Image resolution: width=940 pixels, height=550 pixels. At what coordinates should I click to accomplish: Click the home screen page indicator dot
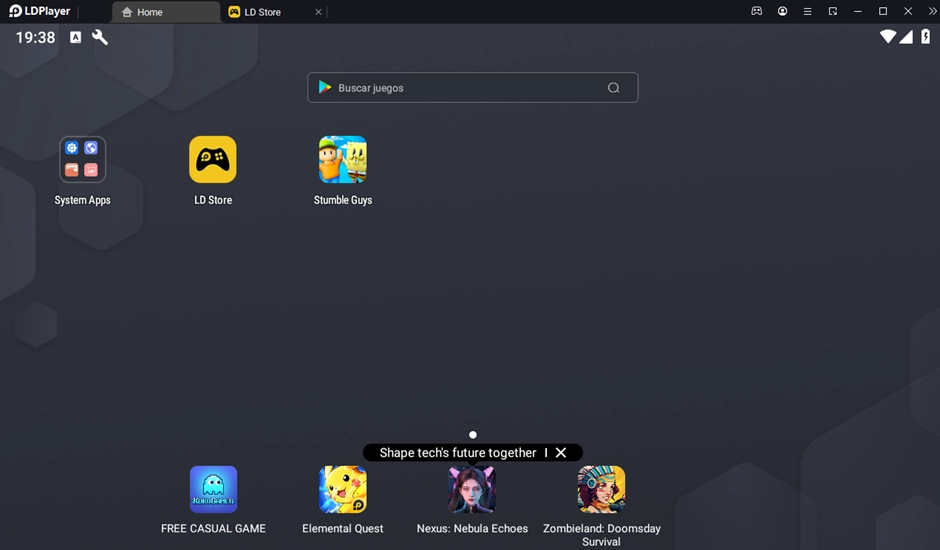(x=472, y=435)
